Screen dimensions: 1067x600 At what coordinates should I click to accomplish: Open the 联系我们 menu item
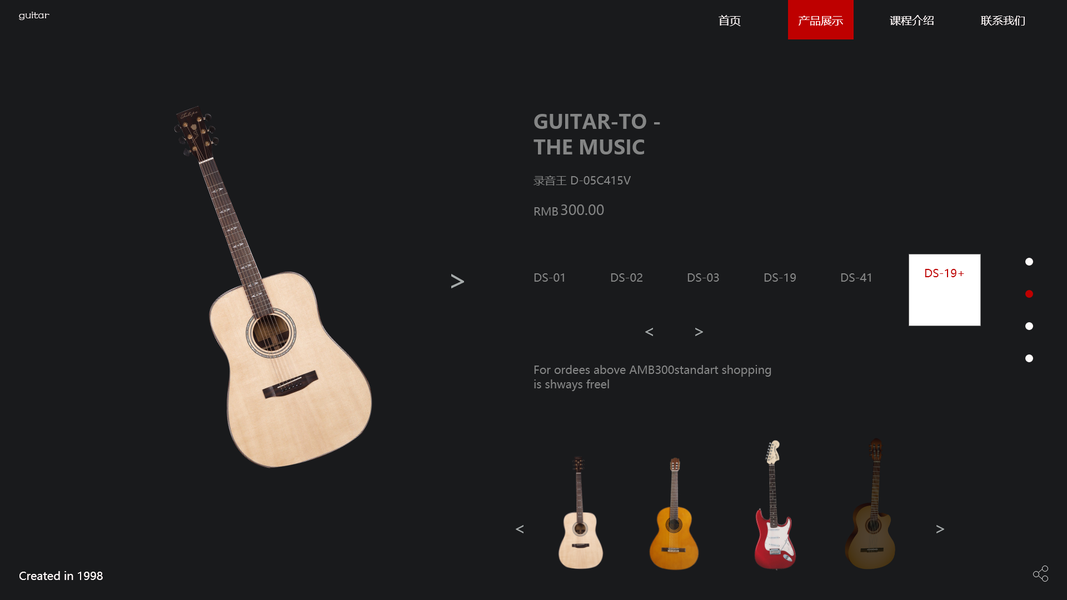(x=1003, y=20)
